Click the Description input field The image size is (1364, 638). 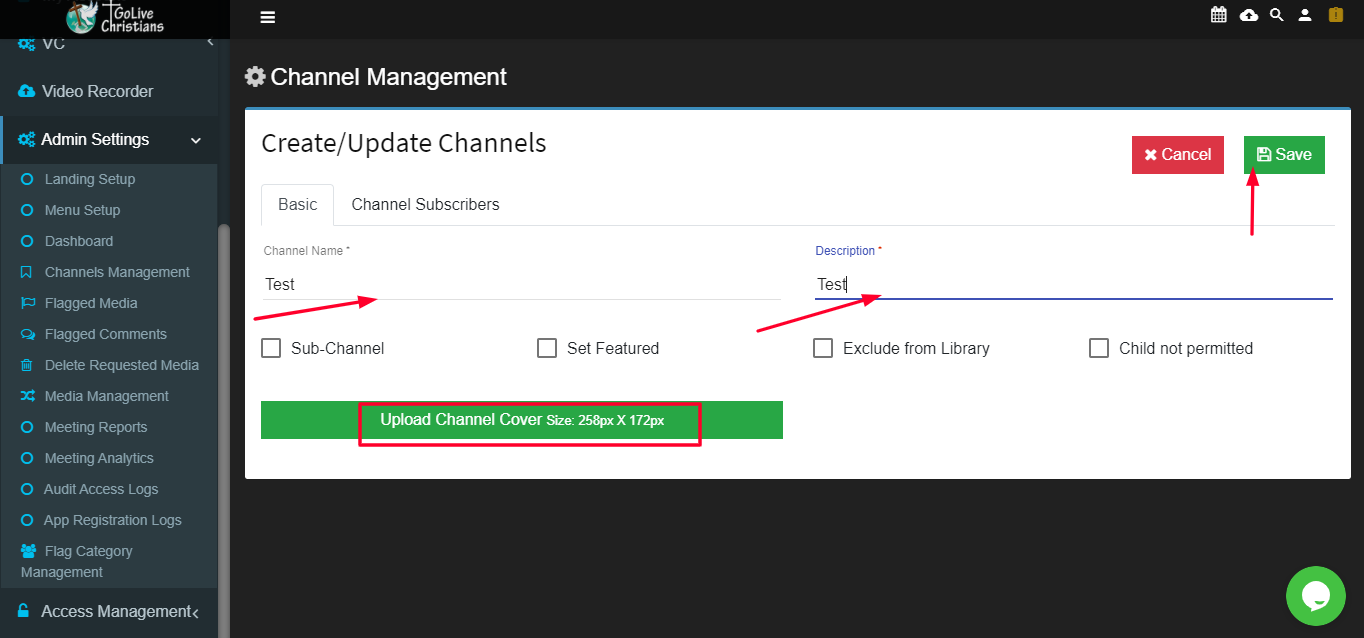point(1074,284)
